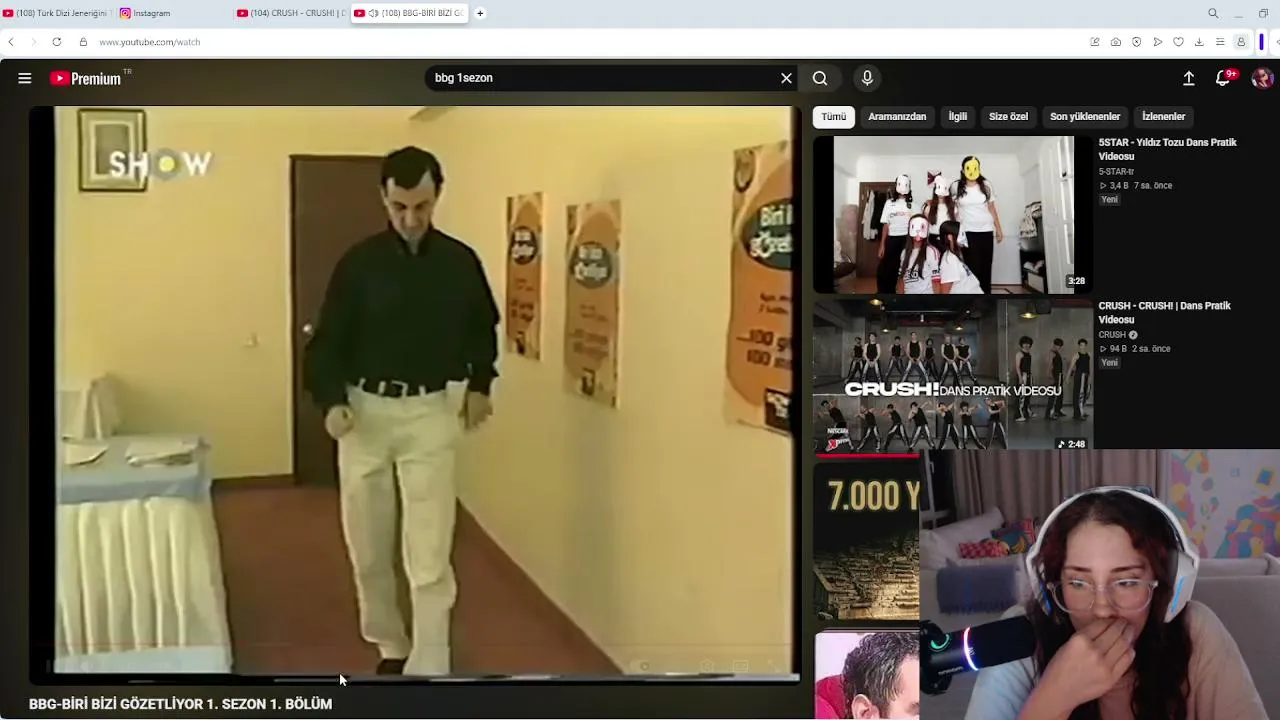Viewport: 1280px width, 720px height.
Task: Switch to the 'Türk Dizi Jeneriğini' tab
Action: (x=56, y=13)
